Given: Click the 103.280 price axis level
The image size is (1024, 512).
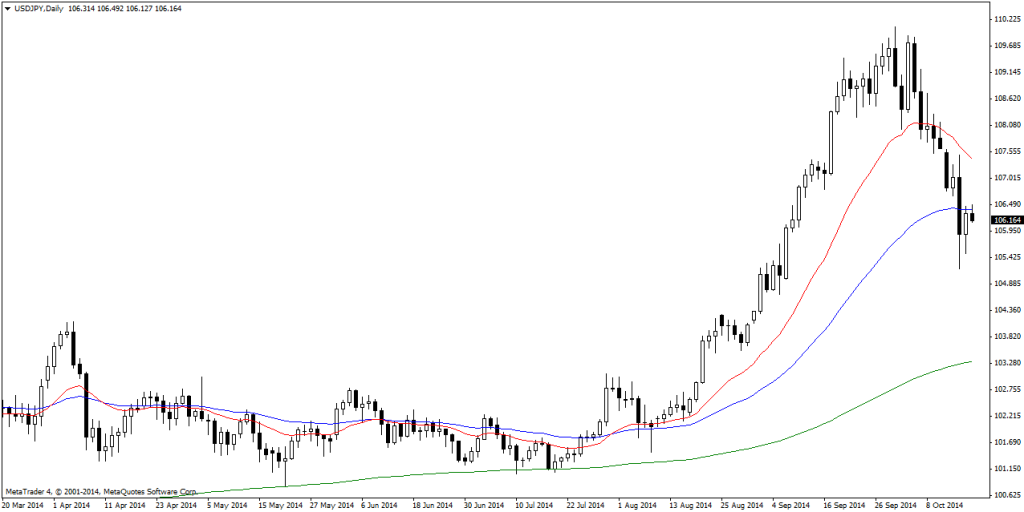Looking at the screenshot, I should click(x=1007, y=362).
